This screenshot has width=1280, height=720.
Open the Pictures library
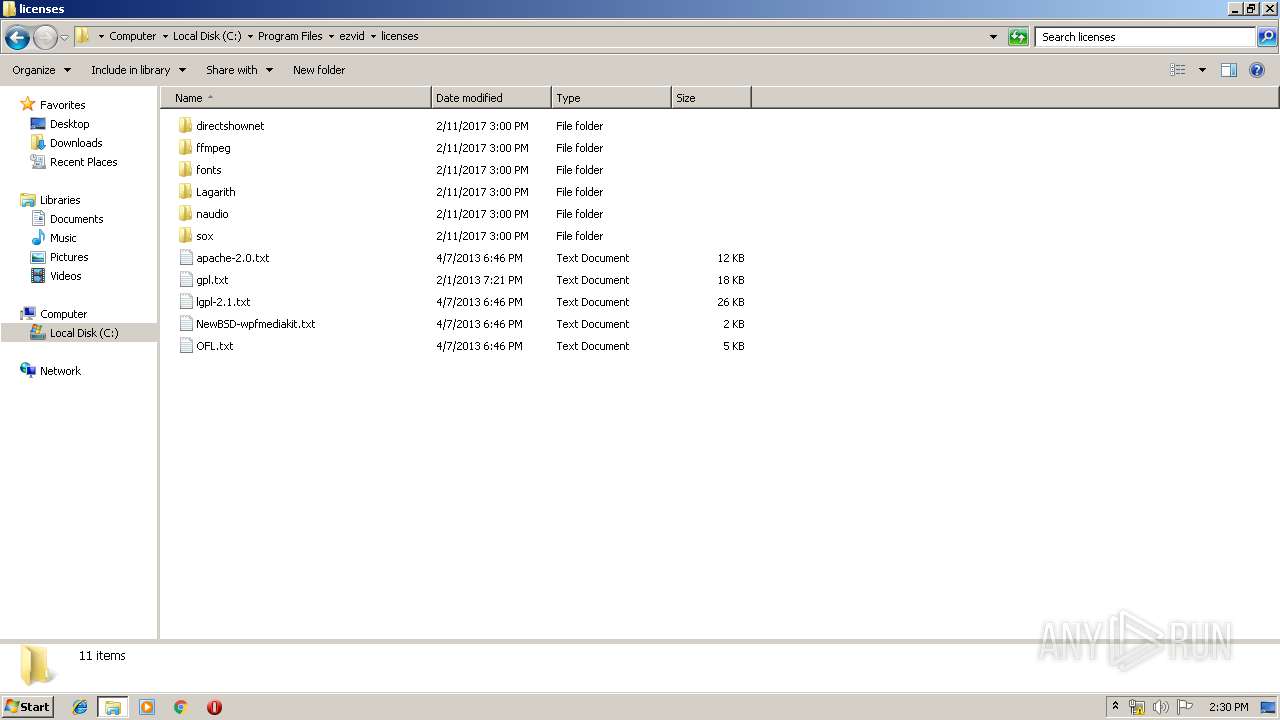click(69, 257)
